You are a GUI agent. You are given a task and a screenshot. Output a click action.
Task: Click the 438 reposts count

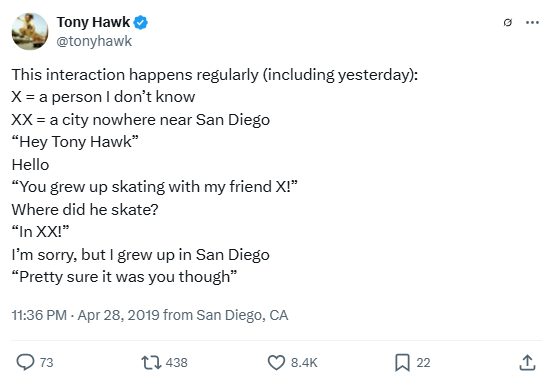point(177,363)
